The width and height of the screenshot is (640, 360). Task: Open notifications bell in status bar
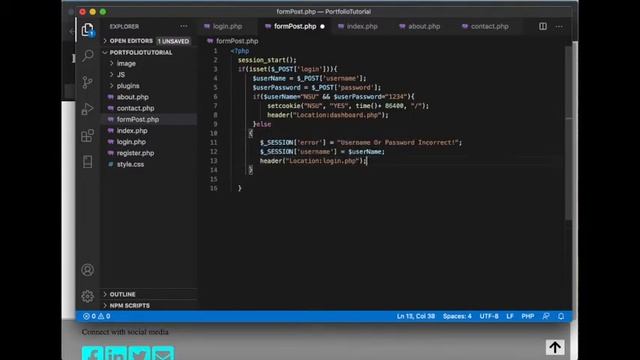tap(561, 316)
